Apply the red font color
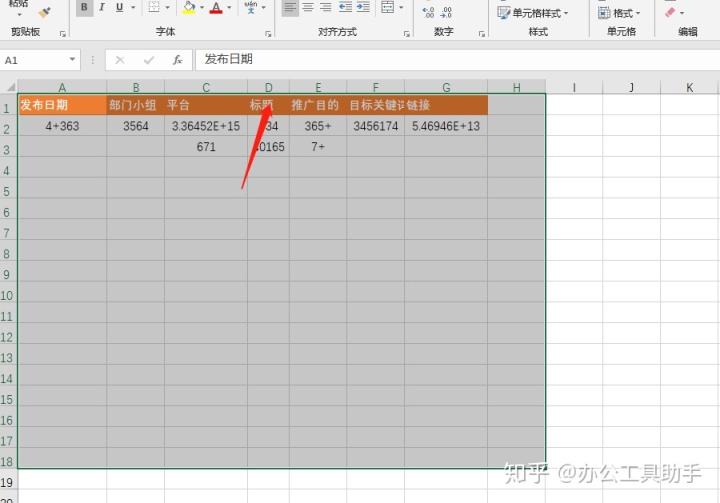Image resolution: width=720 pixels, height=503 pixels. (x=216, y=7)
